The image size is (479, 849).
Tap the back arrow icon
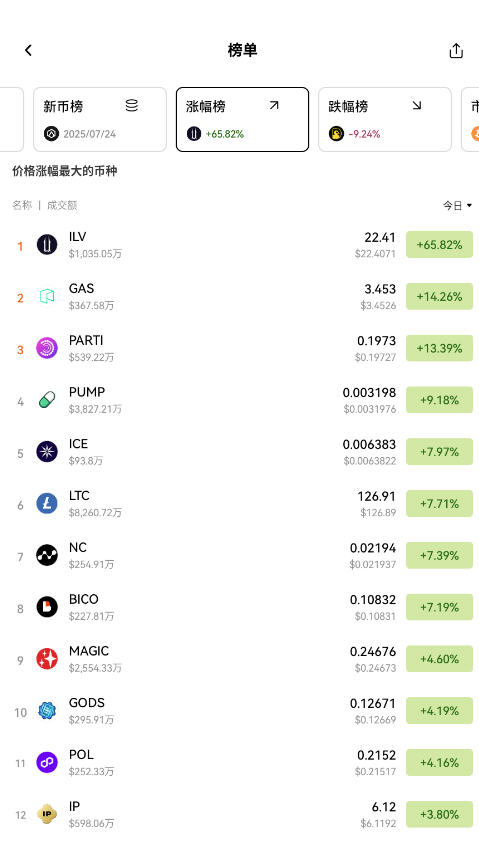tap(28, 50)
